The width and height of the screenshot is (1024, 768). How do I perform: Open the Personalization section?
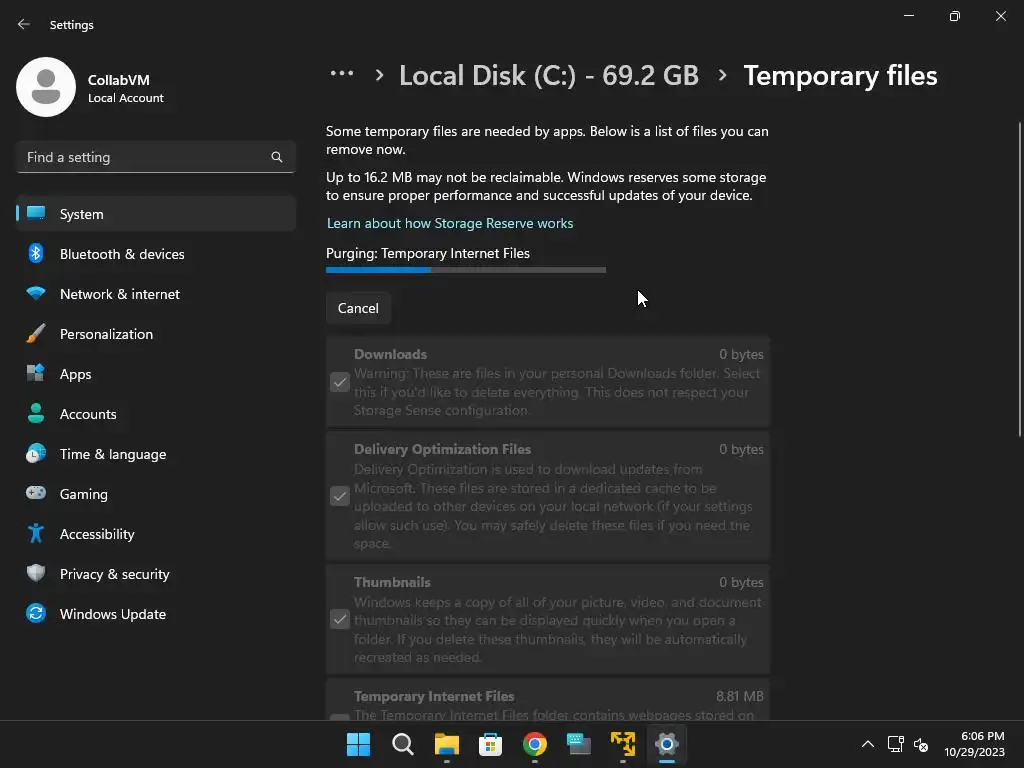pyautogui.click(x=106, y=334)
